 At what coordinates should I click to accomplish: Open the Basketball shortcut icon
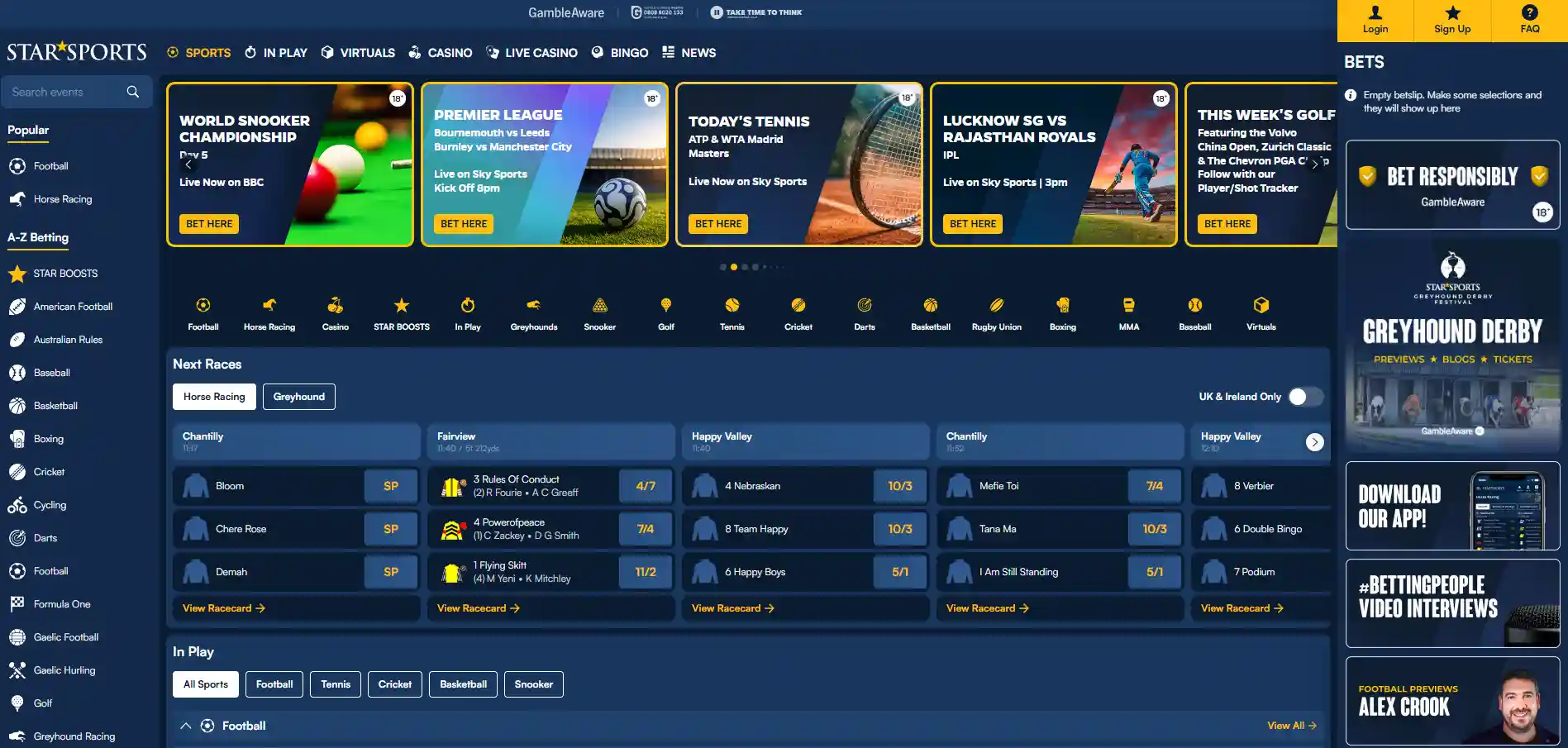pos(931,306)
